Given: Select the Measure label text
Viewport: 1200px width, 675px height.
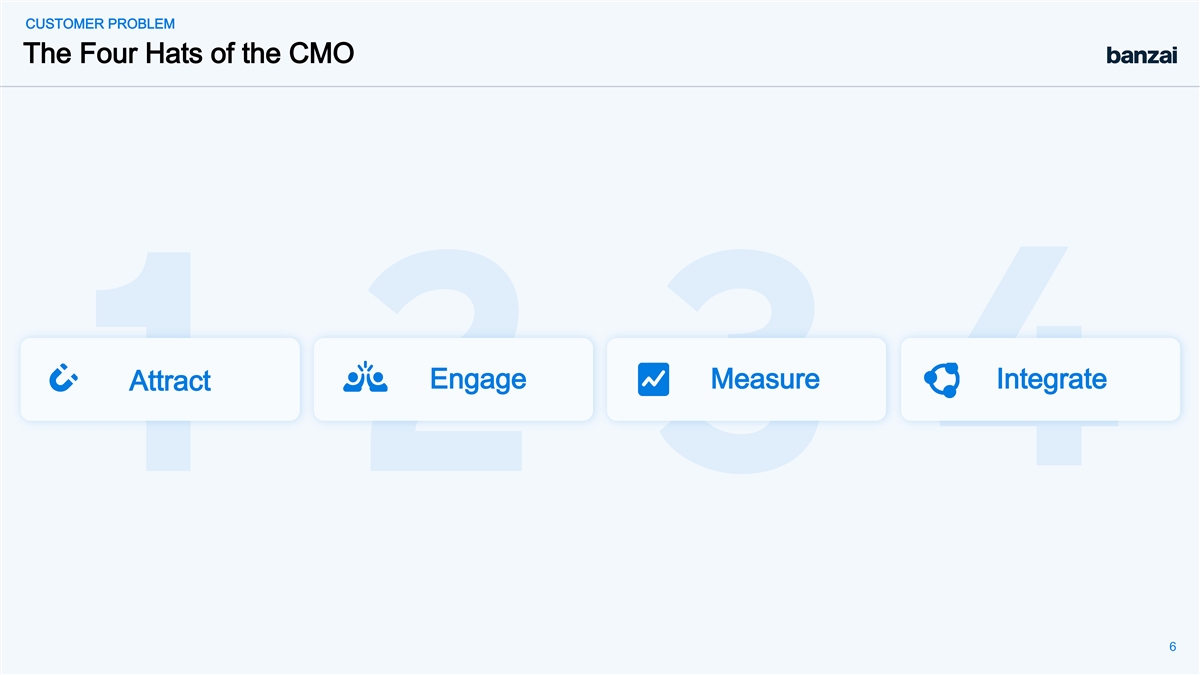Looking at the screenshot, I should [765, 379].
